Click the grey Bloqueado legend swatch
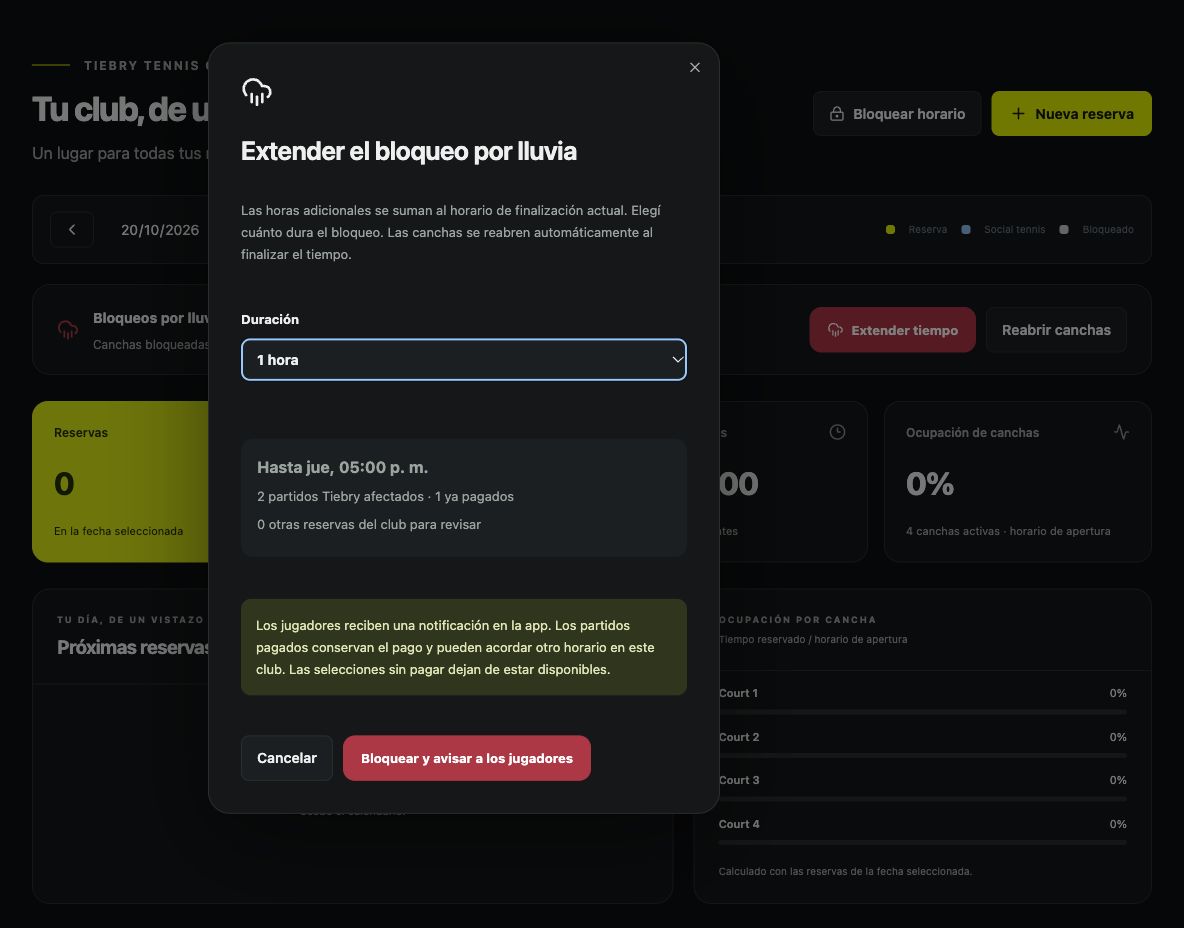Screen dimensions: 1184x928 pyautogui.click(x=1064, y=230)
